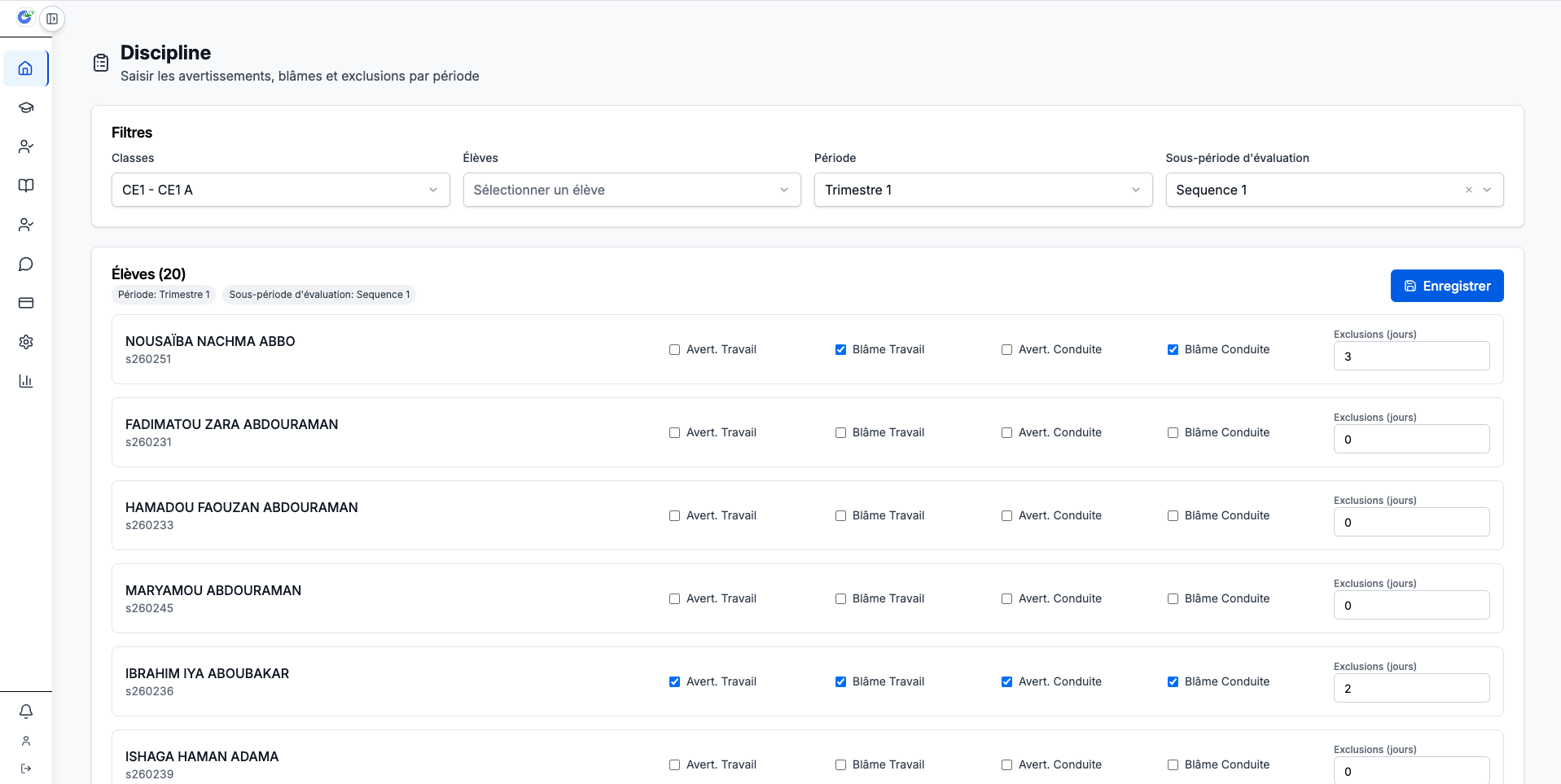Uncheck Blâme Conduite for Ibrahim Iya Aboubakar
The image size is (1561, 784).
click(x=1173, y=682)
